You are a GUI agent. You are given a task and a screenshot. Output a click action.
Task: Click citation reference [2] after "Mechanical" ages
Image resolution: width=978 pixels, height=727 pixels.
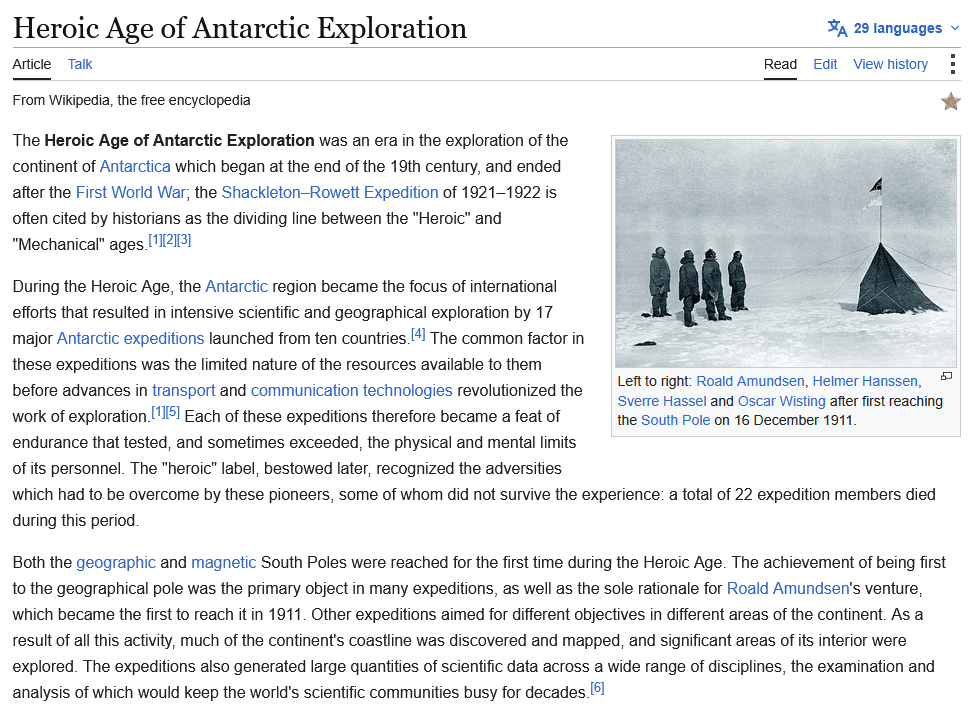[x=170, y=240]
